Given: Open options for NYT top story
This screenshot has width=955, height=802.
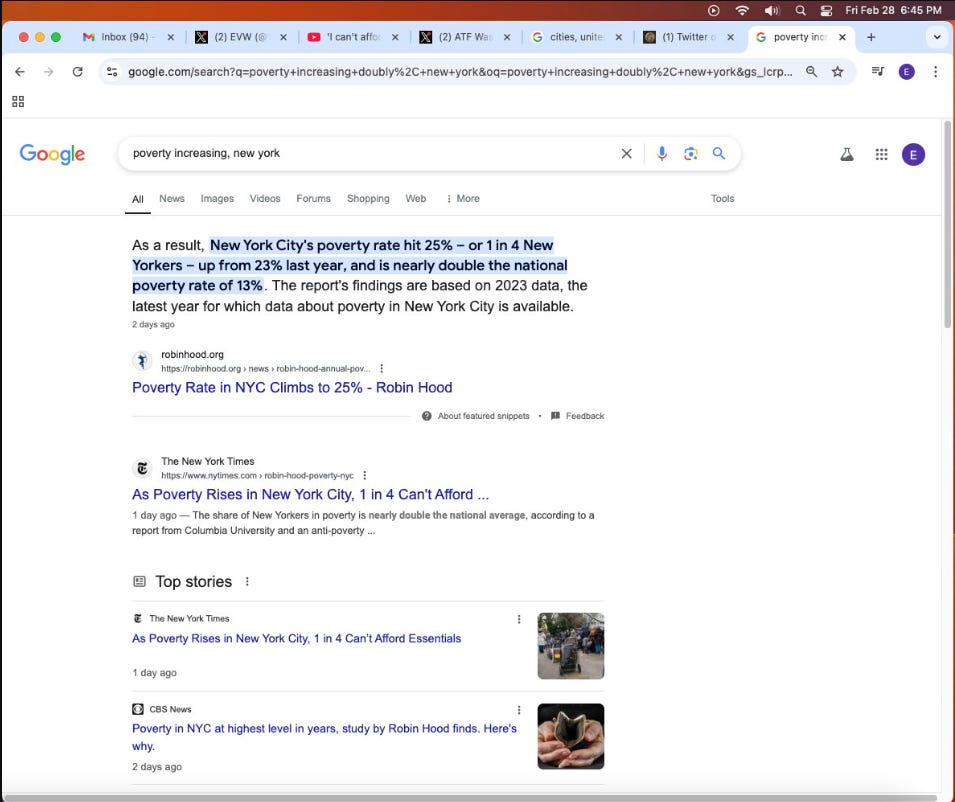Looking at the screenshot, I should click(519, 619).
